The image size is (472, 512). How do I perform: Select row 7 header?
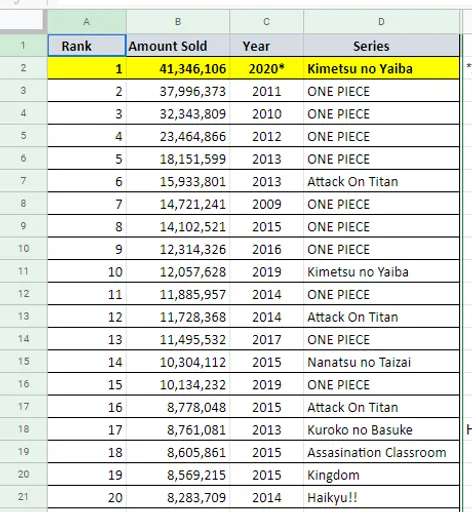(23, 181)
